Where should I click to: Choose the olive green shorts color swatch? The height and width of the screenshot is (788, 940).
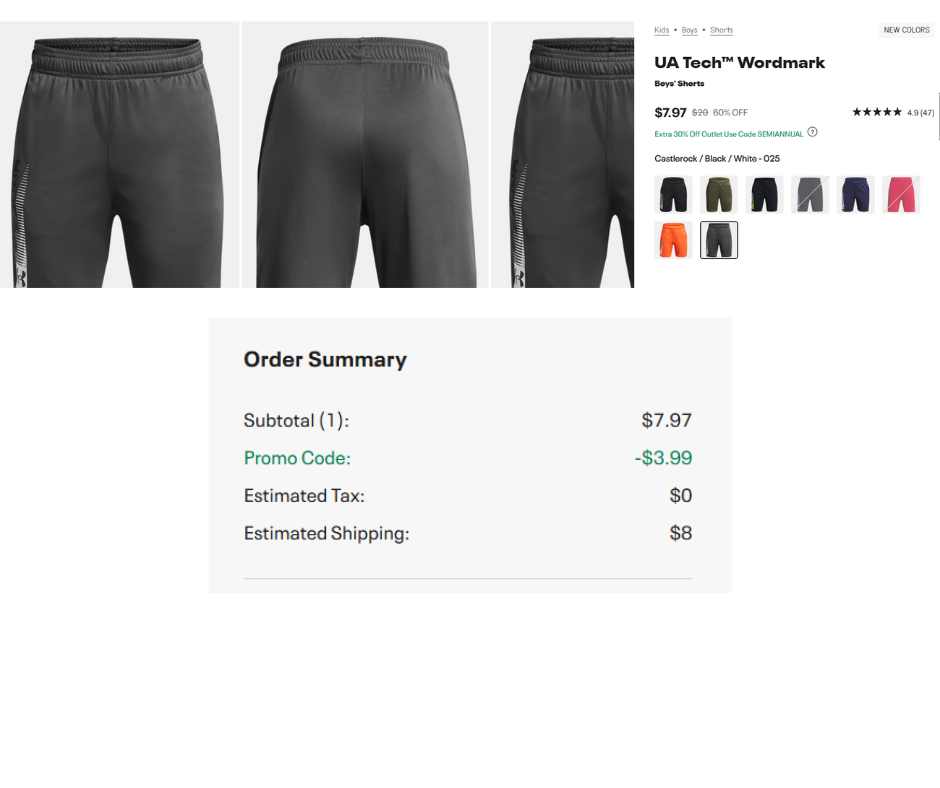point(719,194)
